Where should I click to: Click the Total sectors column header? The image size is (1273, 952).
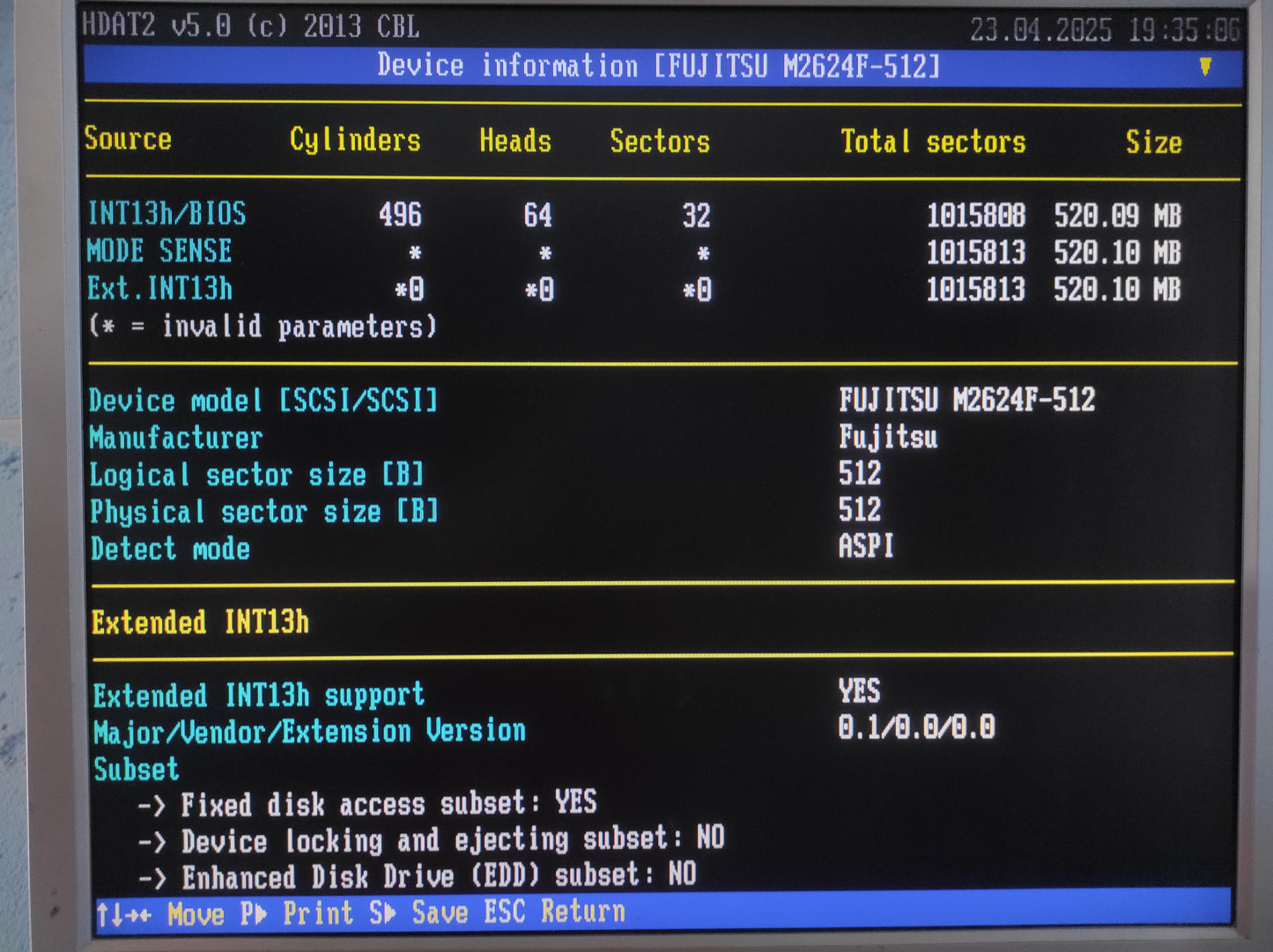[932, 142]
